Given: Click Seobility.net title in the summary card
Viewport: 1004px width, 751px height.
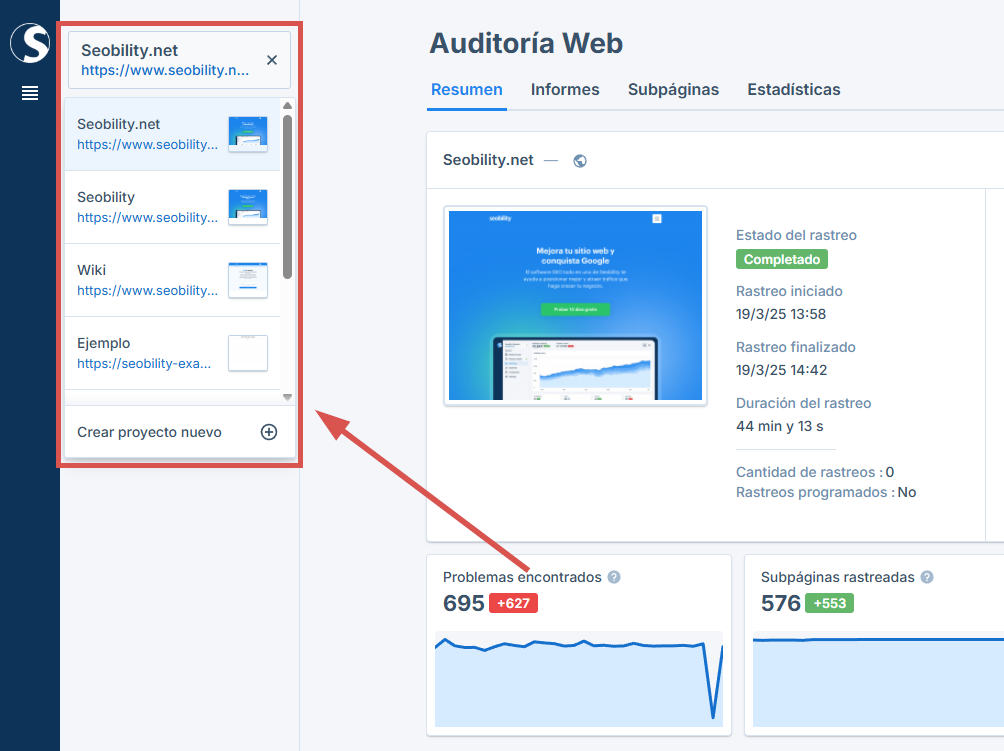Looking at the screenshot, I should click(488, 160).
